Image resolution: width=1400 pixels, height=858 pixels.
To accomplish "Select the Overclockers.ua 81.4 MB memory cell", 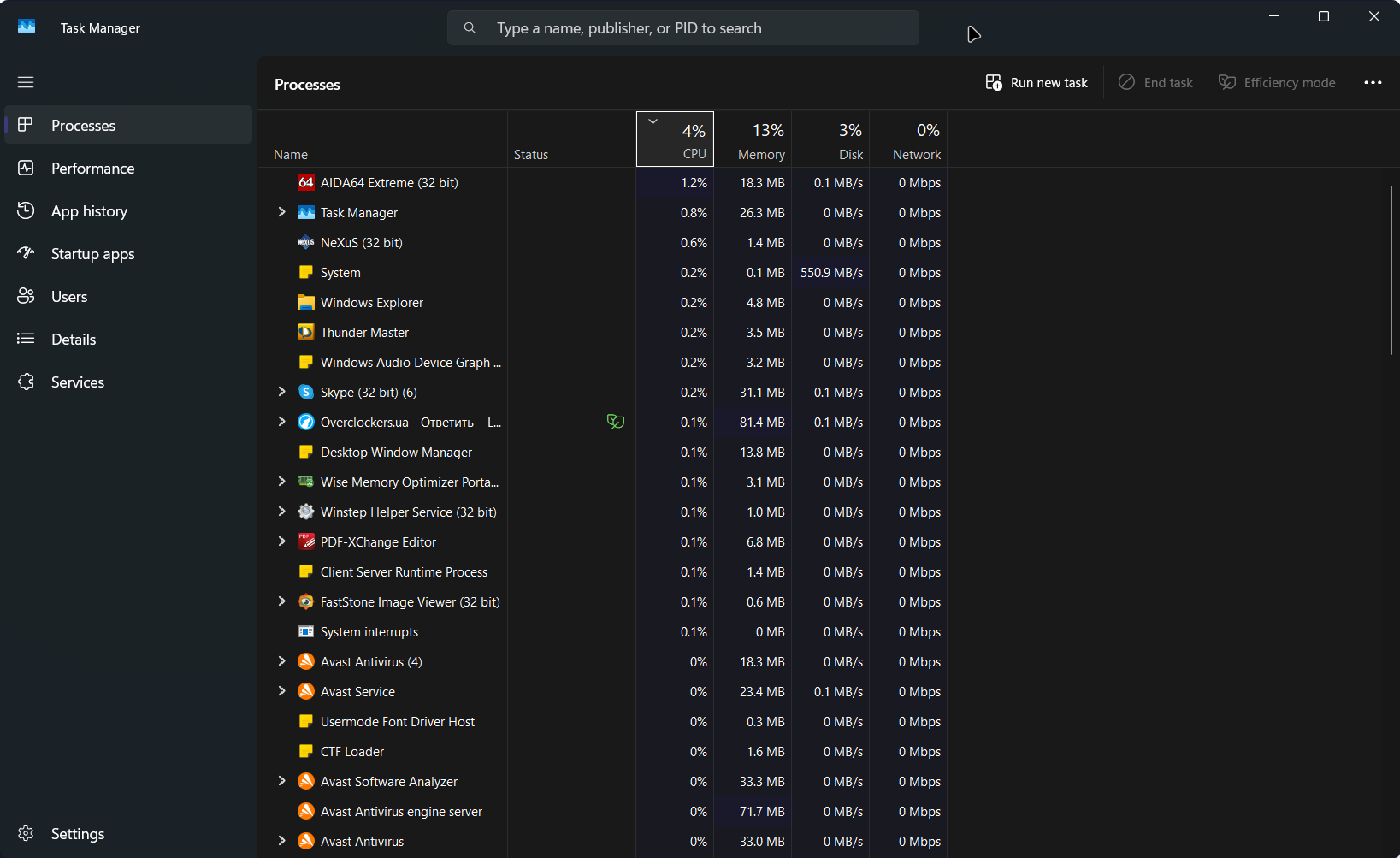I will [753, 422].
